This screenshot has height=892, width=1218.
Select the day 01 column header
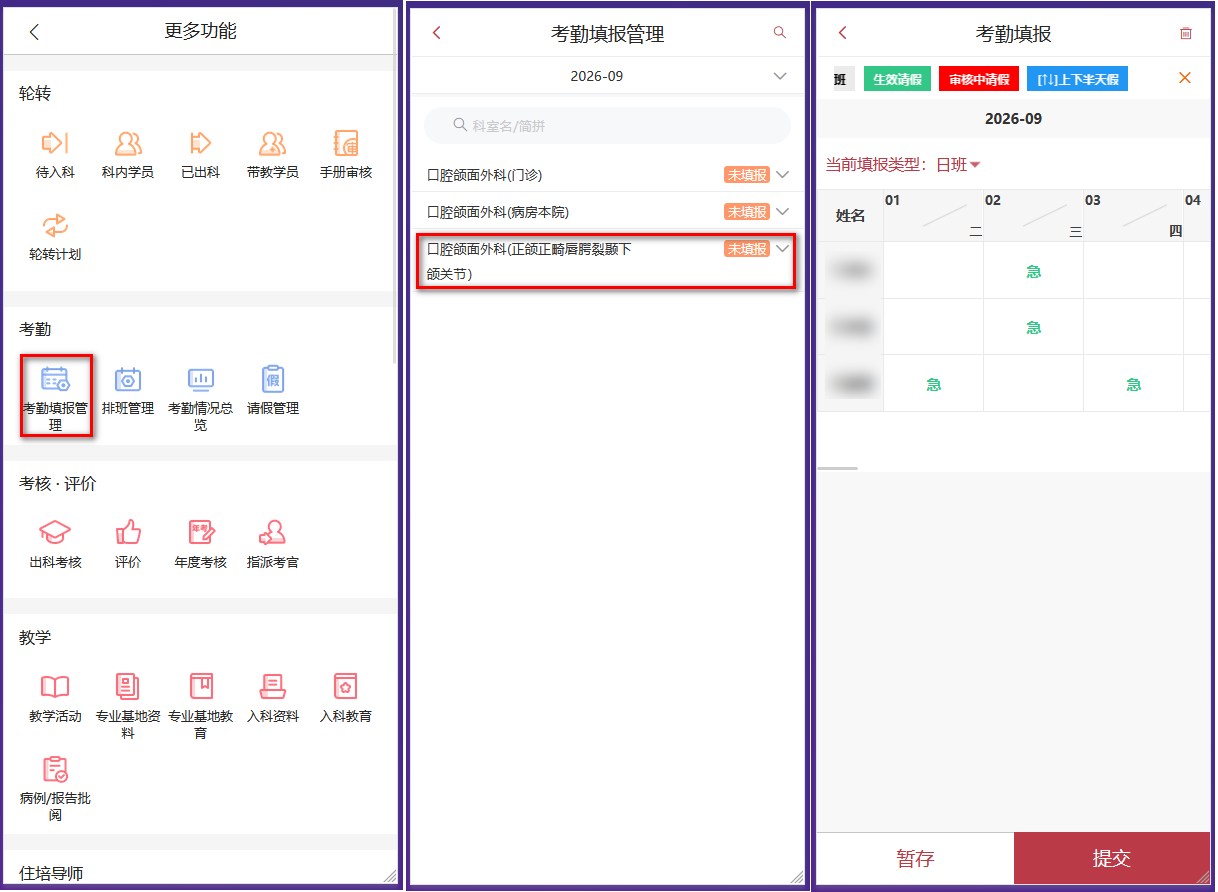tap(933, 216)
